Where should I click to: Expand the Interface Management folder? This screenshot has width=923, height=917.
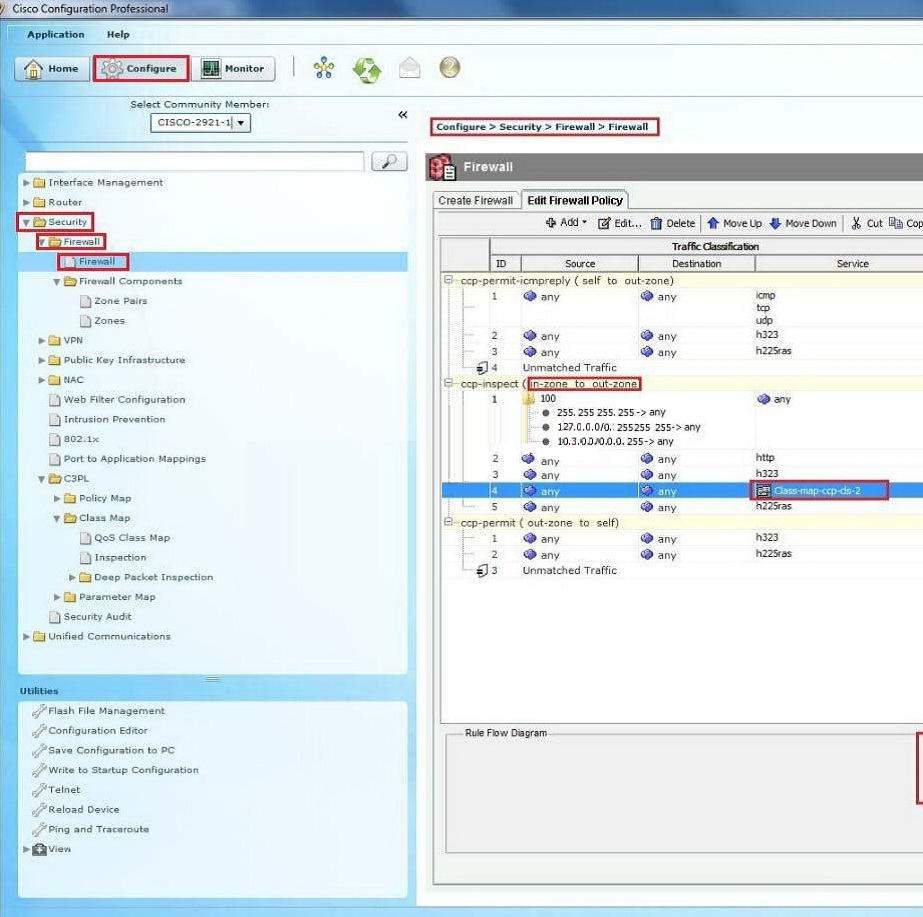(x=26, y=183)
